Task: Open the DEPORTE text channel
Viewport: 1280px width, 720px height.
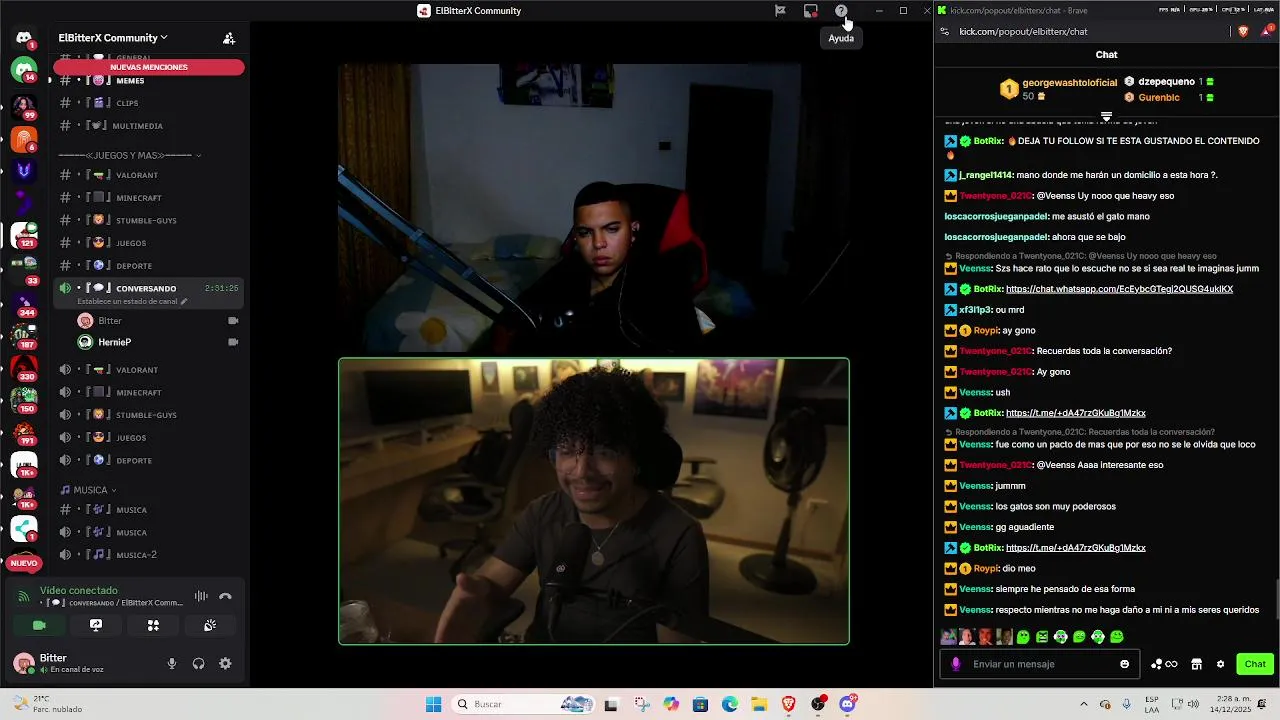Action: click(x=148, y=266)
